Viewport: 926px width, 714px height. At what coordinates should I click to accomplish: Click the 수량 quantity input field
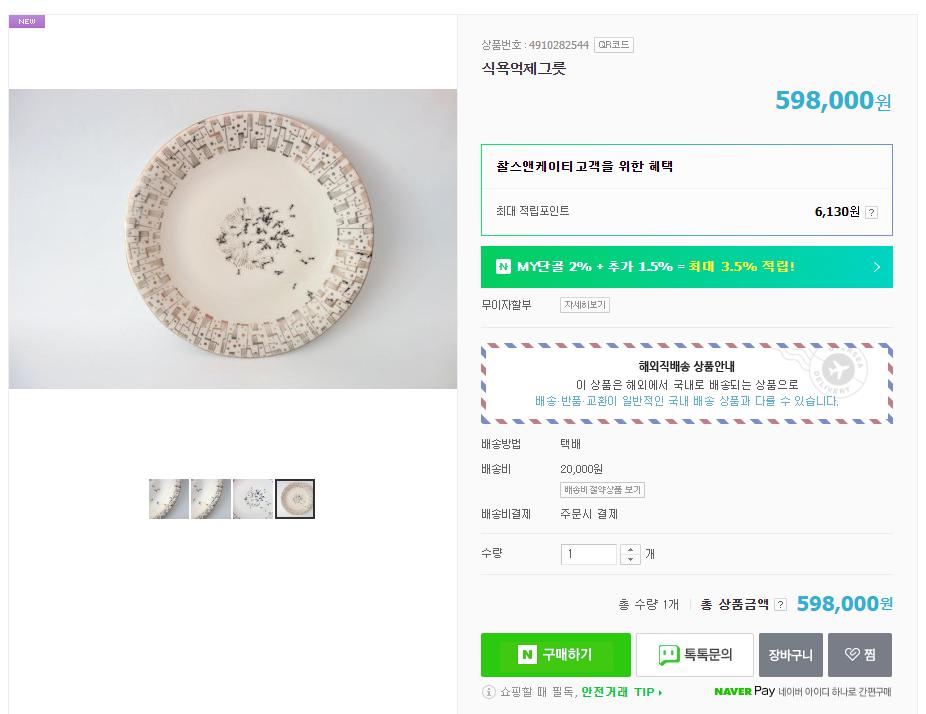(x=589, y=554)
